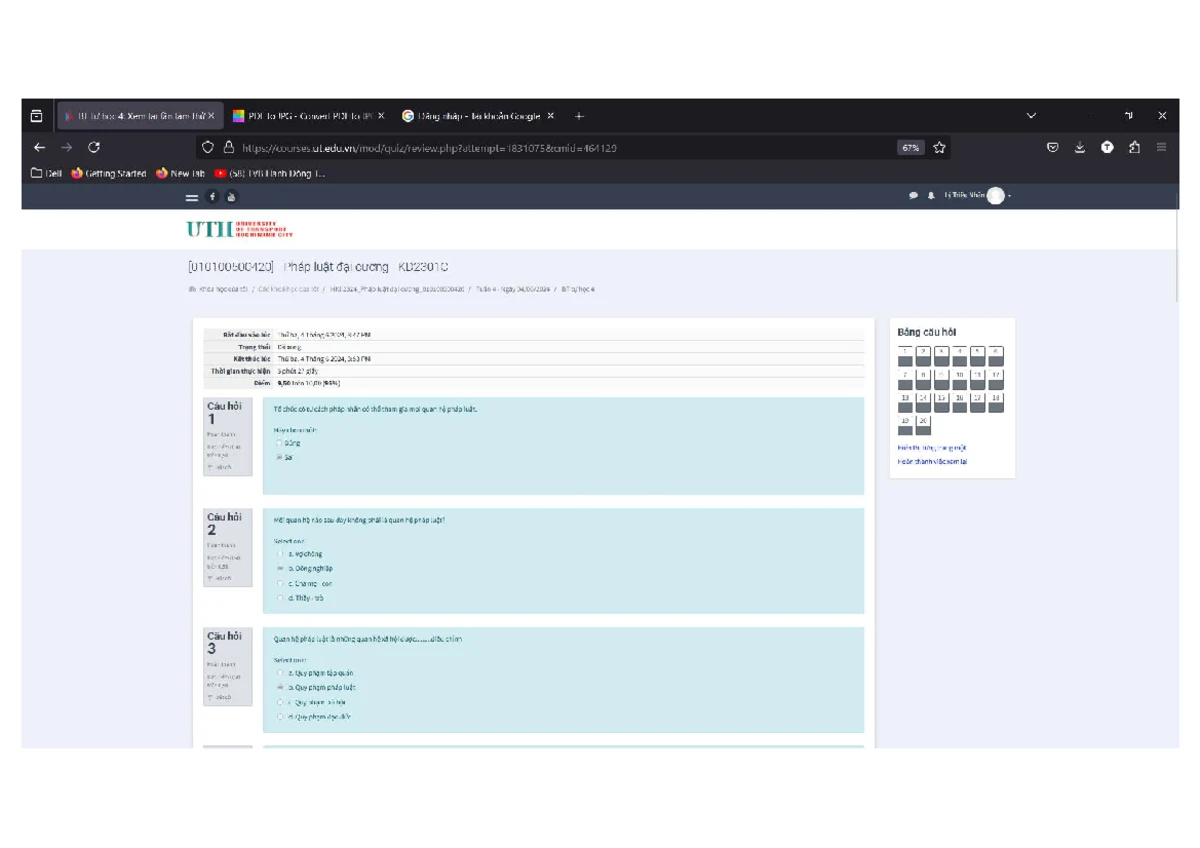This screenshot has width=1200, height=848.
Task: Select 'Sai' radio for question 1
Action: [279, 457]
